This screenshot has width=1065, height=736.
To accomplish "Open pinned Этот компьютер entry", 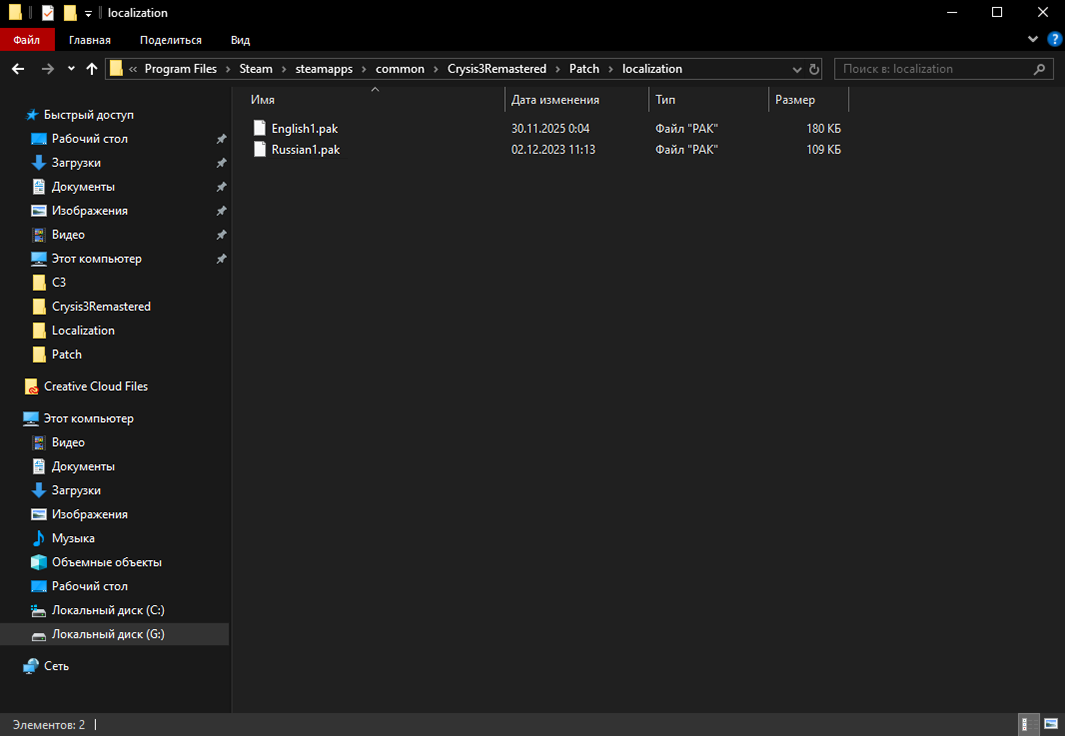I will [96, 259].
